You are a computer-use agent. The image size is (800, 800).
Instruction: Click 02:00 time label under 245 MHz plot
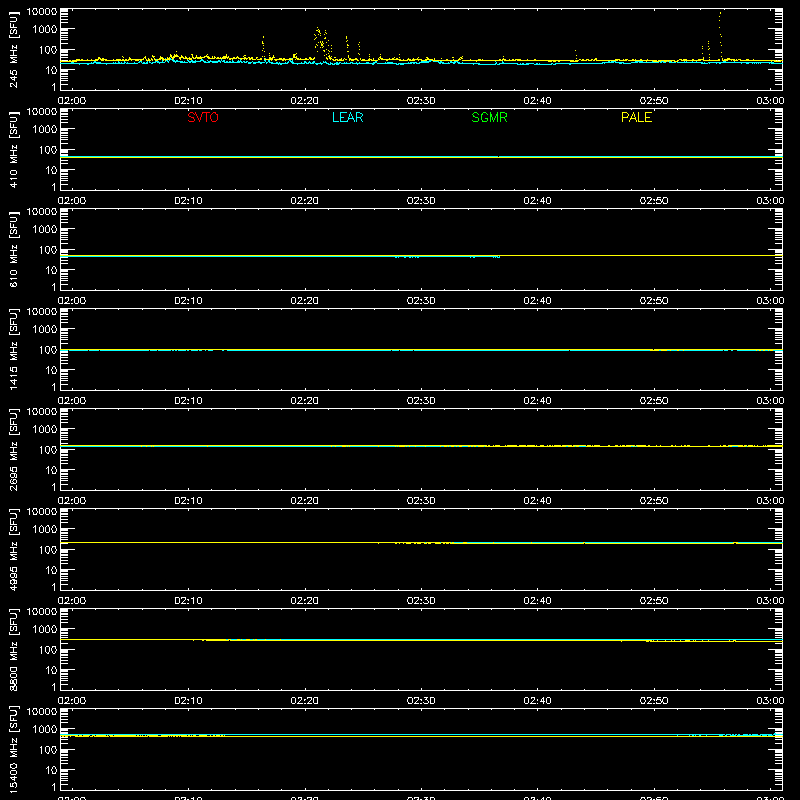tap(72, 101)
